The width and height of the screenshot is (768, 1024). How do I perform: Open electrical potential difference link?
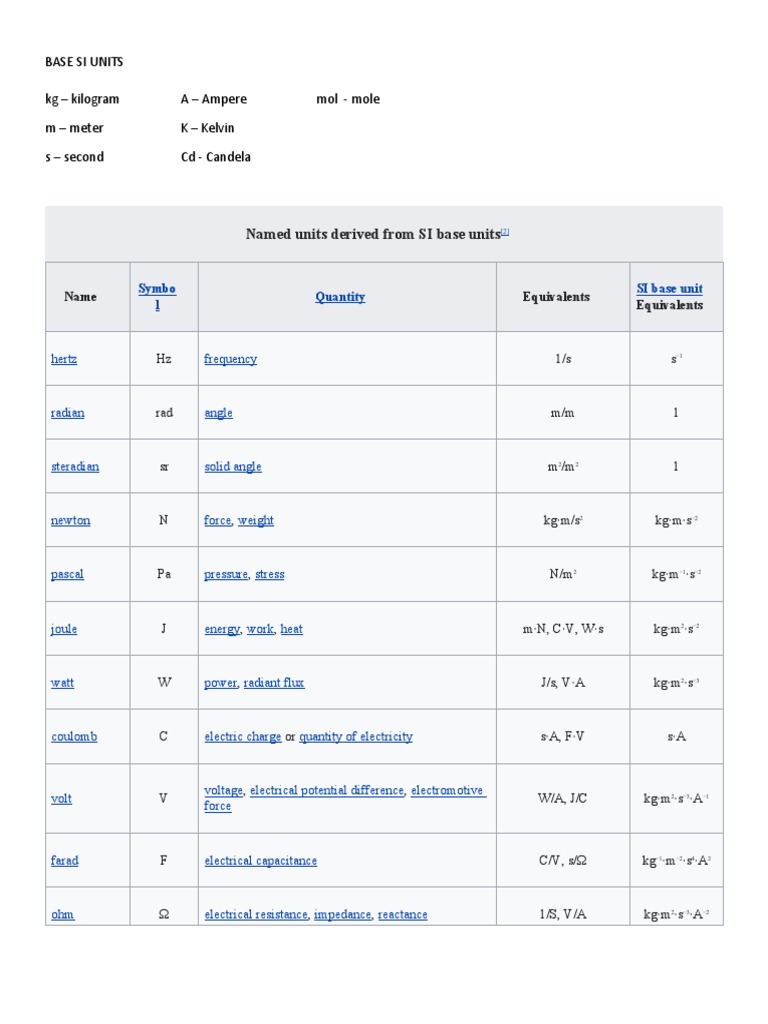327,791
